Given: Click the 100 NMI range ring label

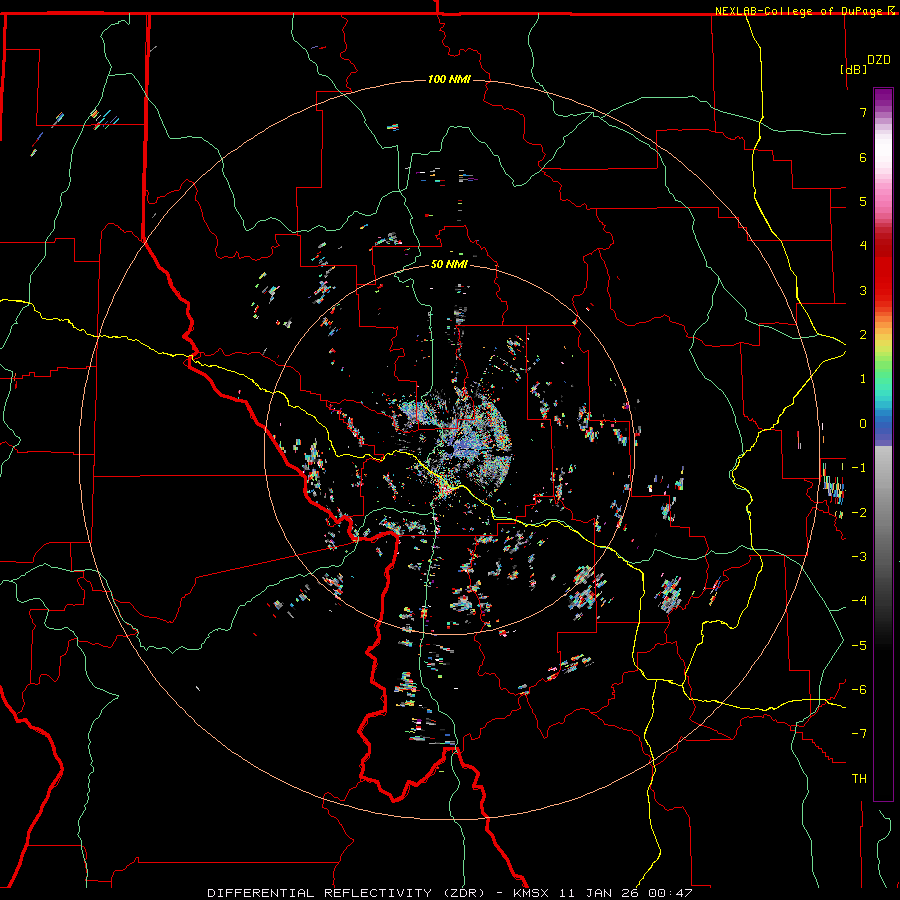Looking at the screenshot, I should coord(449,79).
